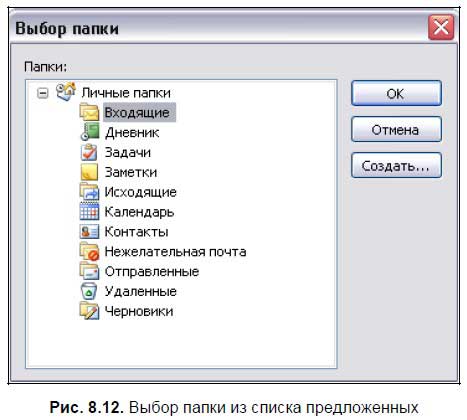Screen dimensions: 467x420
Task: Click the Удаленные recycle bin icon
Action: pos(89,291)
